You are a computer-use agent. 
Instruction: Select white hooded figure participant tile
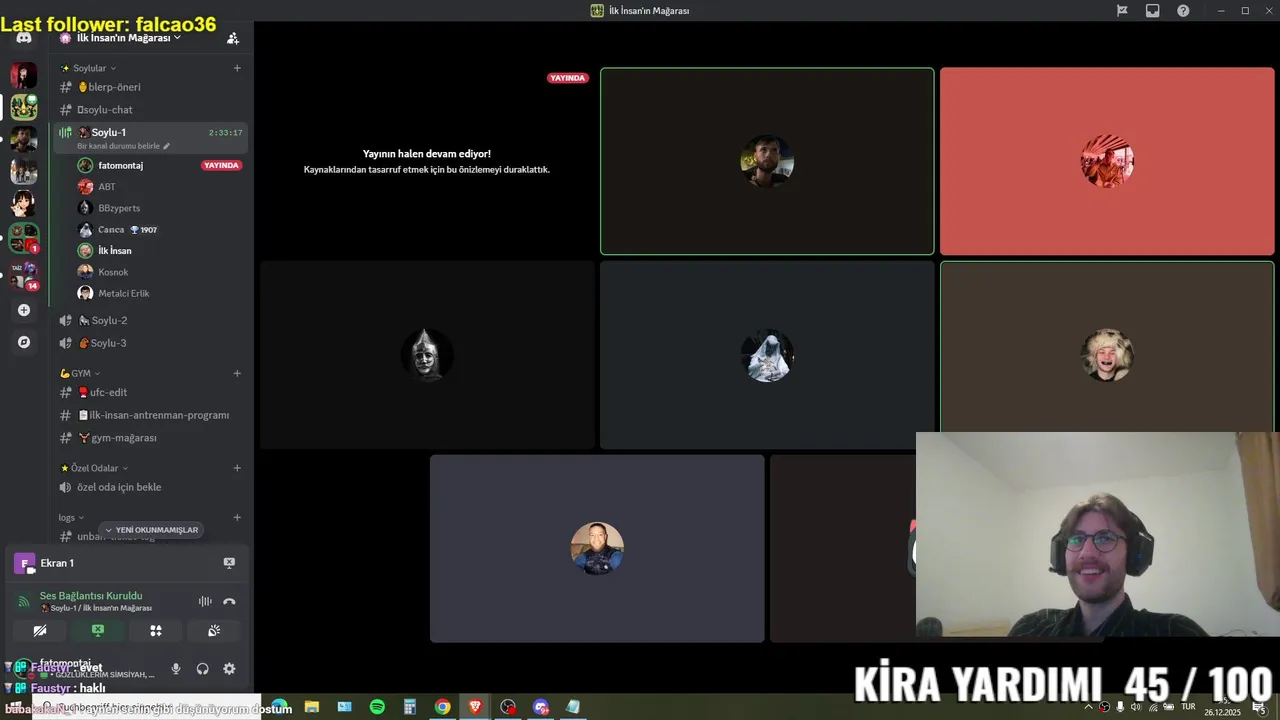pyautogui.click(x=767, y=355)
